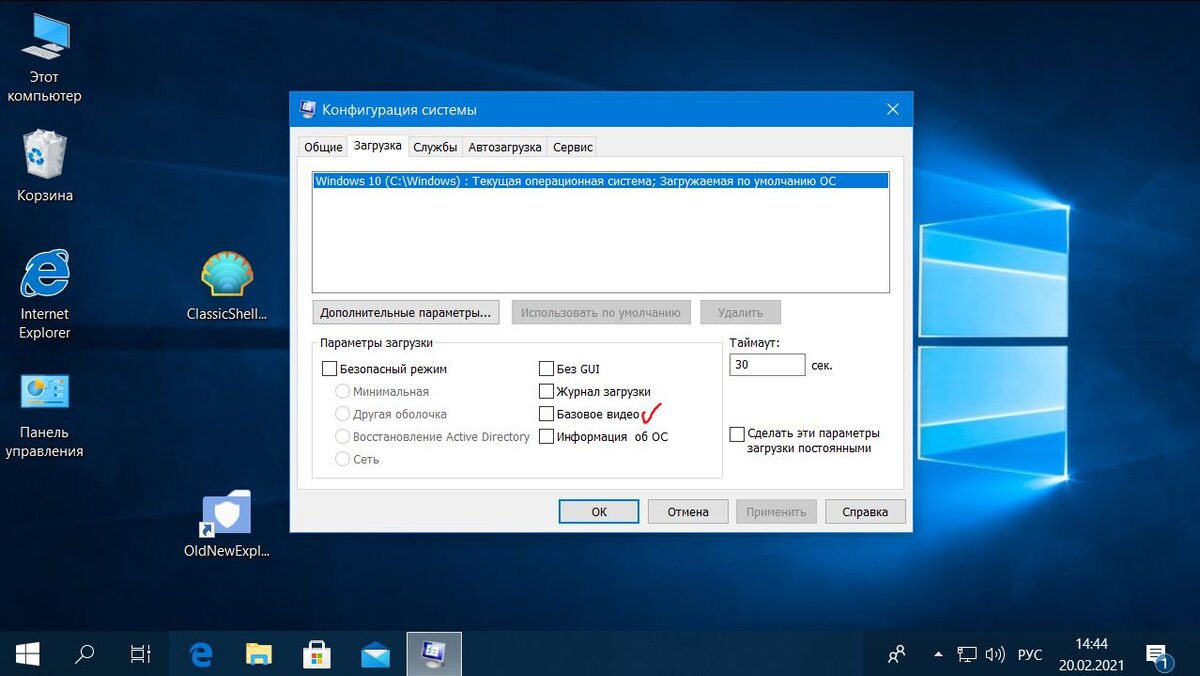Click the Удалить button
This screenshot has height=676, width=1200.
point(740,312)
